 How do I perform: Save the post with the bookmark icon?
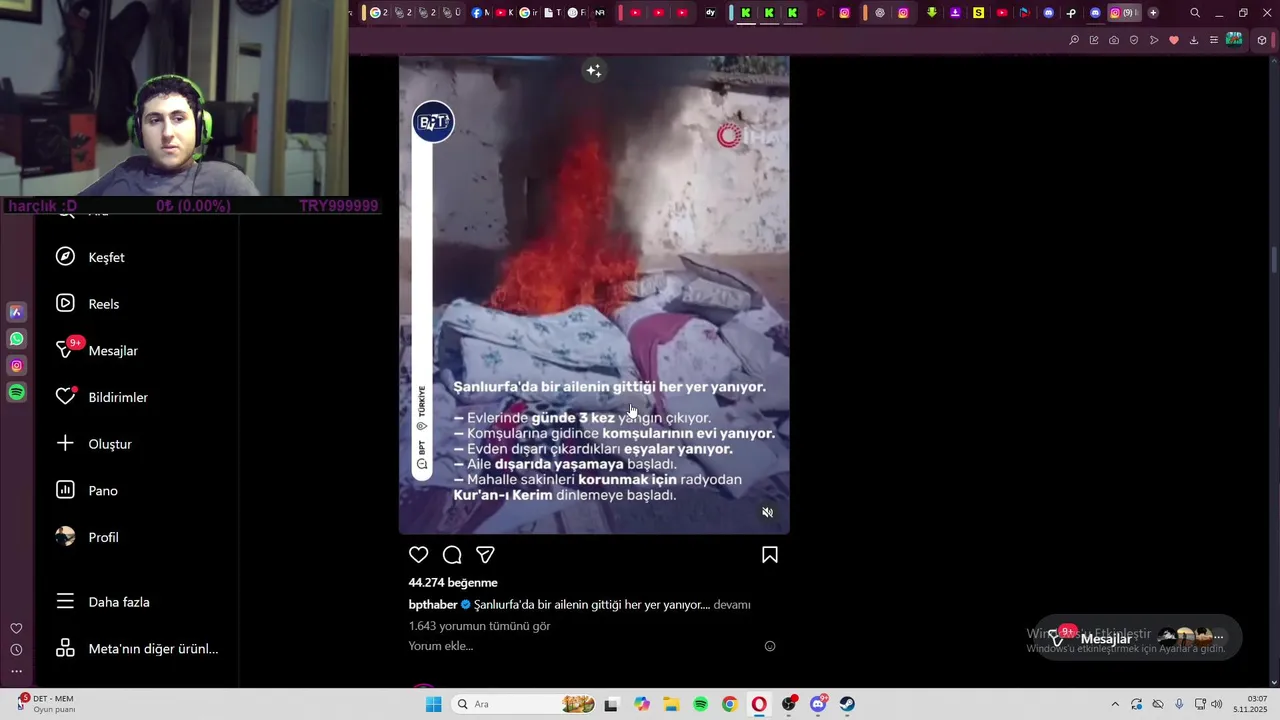(x=770, y=555)
